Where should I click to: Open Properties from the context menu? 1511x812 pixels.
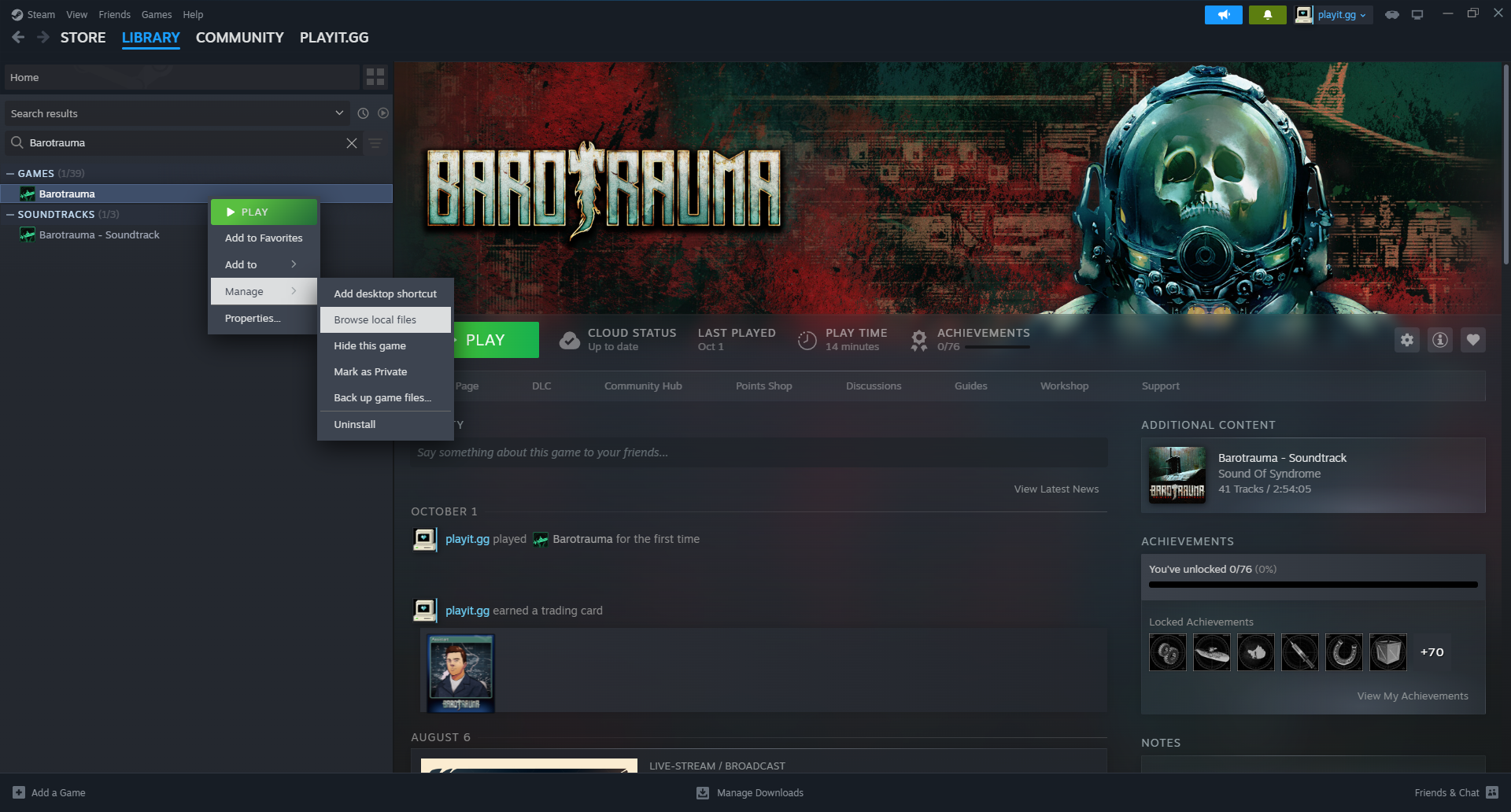click(x=264, y=318)
